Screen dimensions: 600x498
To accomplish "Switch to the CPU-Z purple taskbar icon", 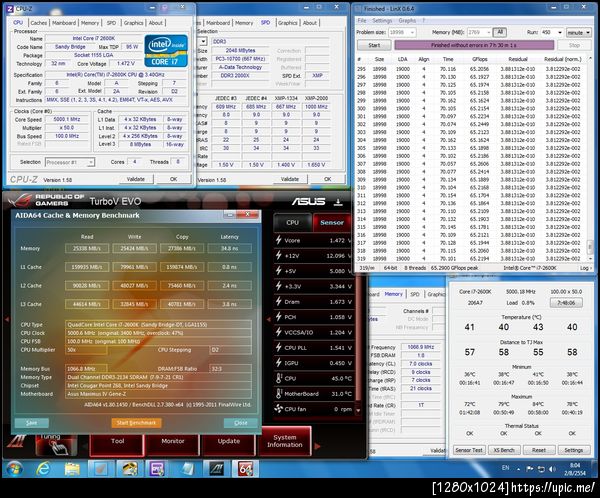I will click(157, 469).
